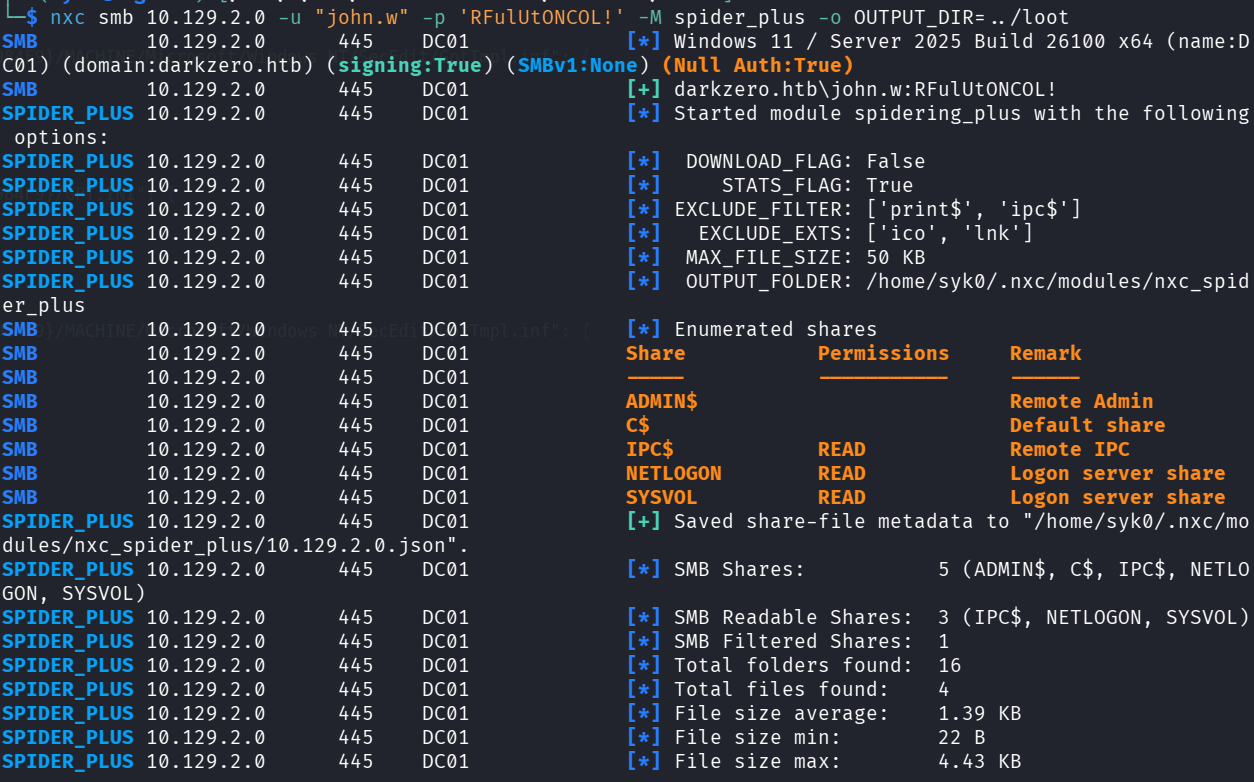Click "Logon server share" remark in the NETLOGON row
The width and height of the screenshot is (1254, 782).
click(1118, 473)
